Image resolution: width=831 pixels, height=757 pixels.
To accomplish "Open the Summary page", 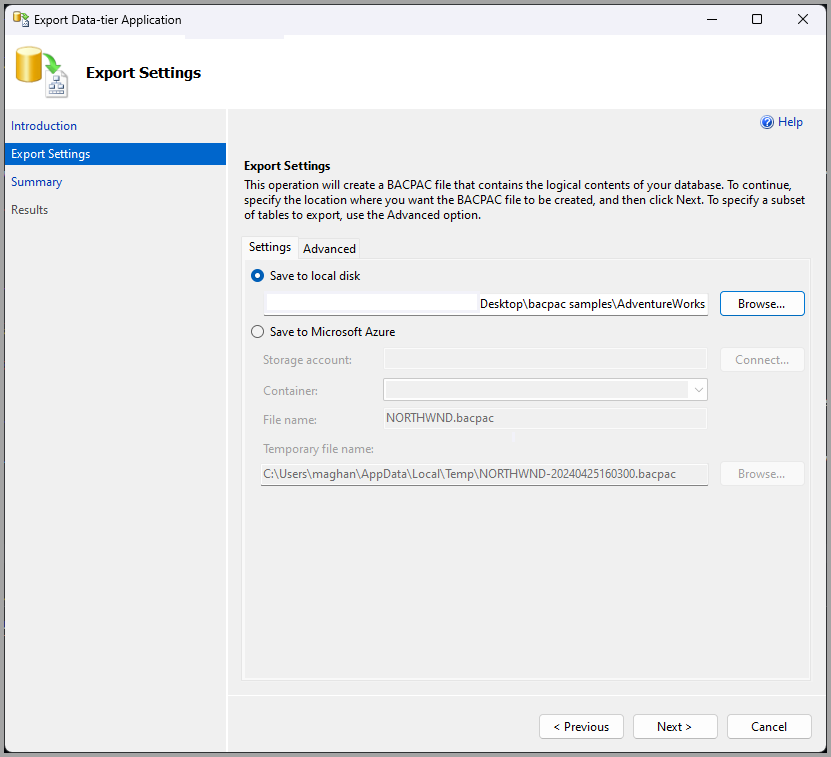I will coord(36,181).
